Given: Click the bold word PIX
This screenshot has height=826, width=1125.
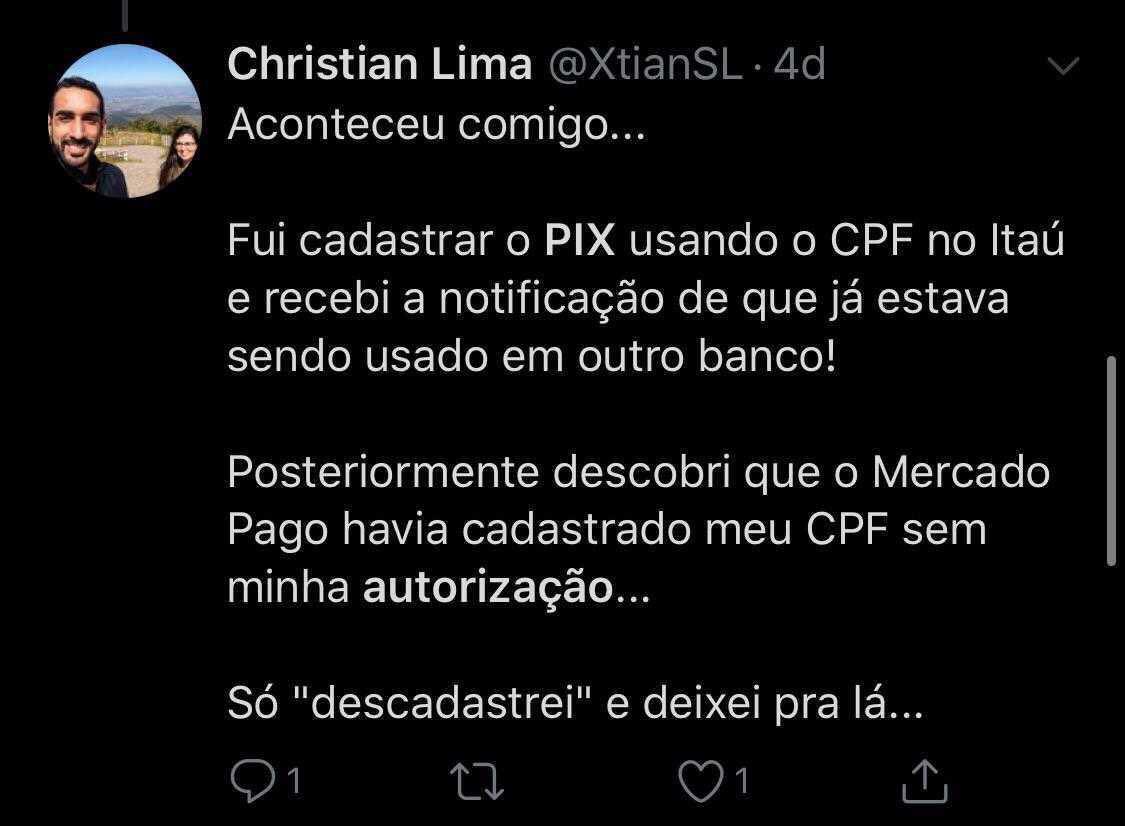Looking at the screenshot, I should coord(580,243).
